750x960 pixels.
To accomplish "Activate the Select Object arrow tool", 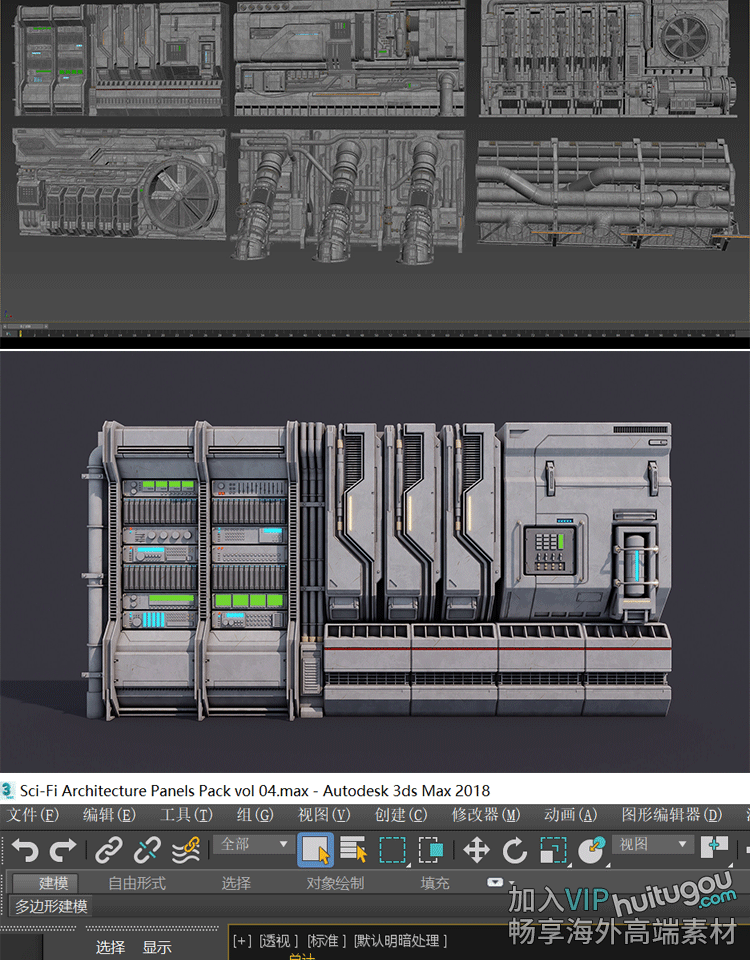I will (315, 850).
